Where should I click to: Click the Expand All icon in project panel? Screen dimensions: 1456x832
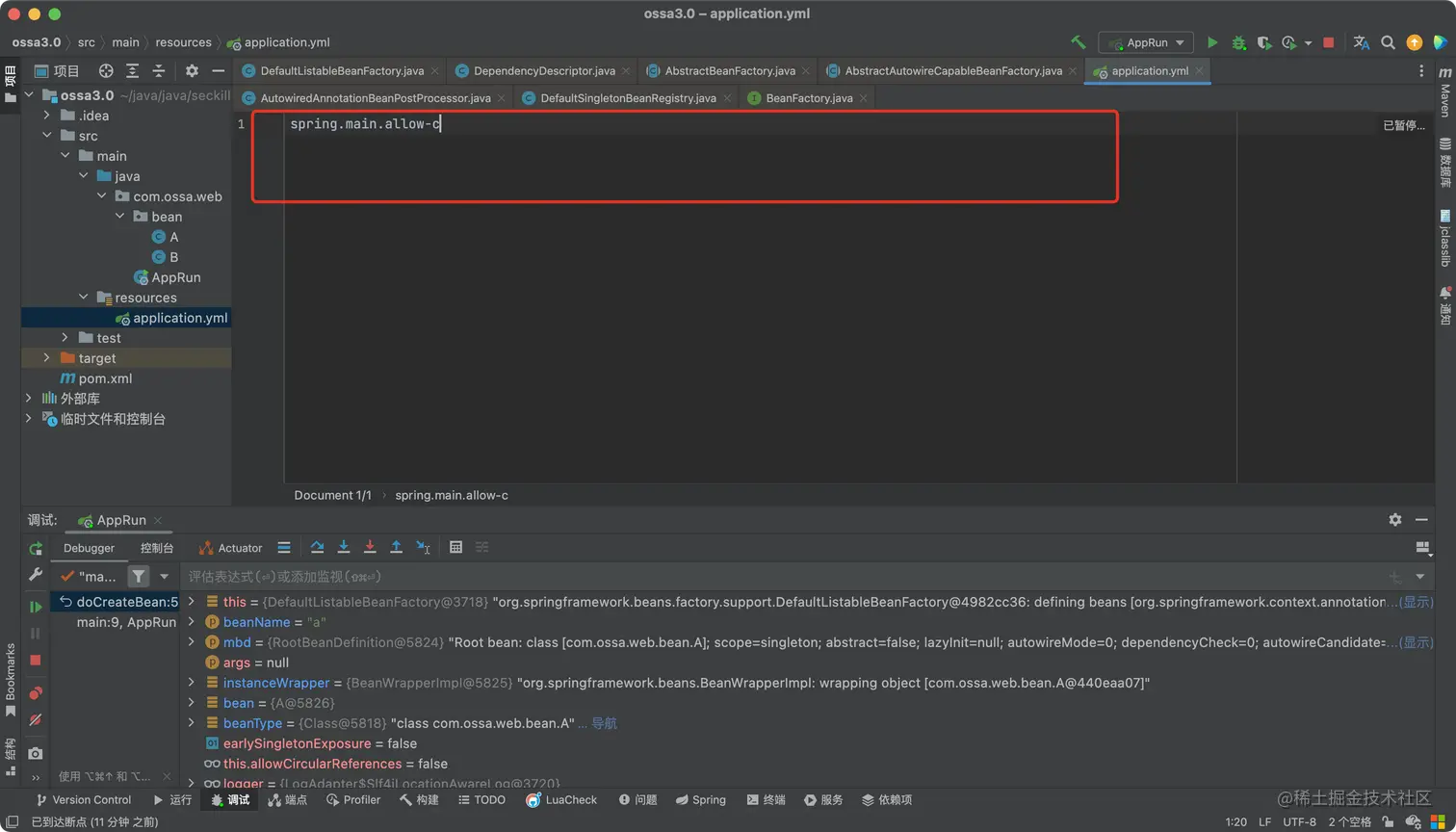(133, 70)
